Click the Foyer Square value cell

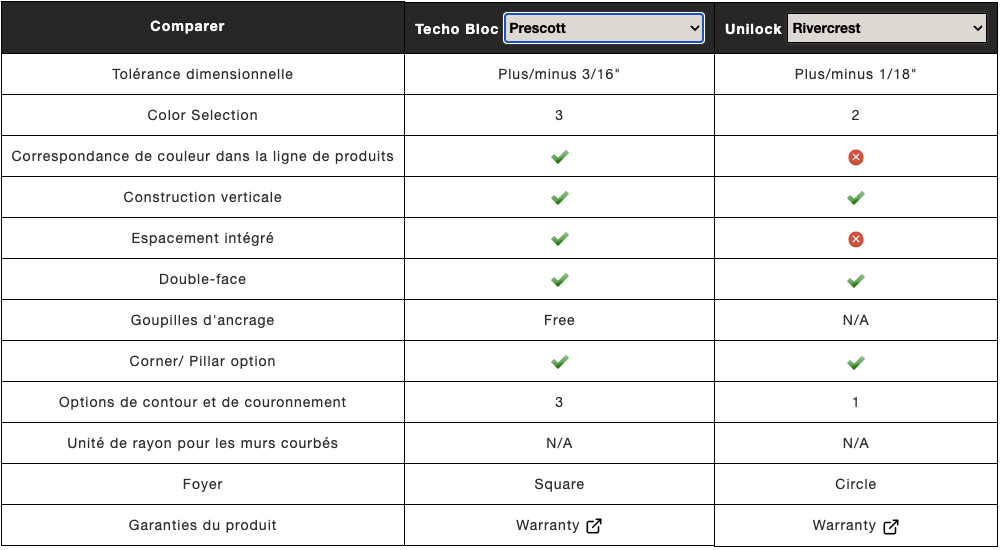coord(559,484)
